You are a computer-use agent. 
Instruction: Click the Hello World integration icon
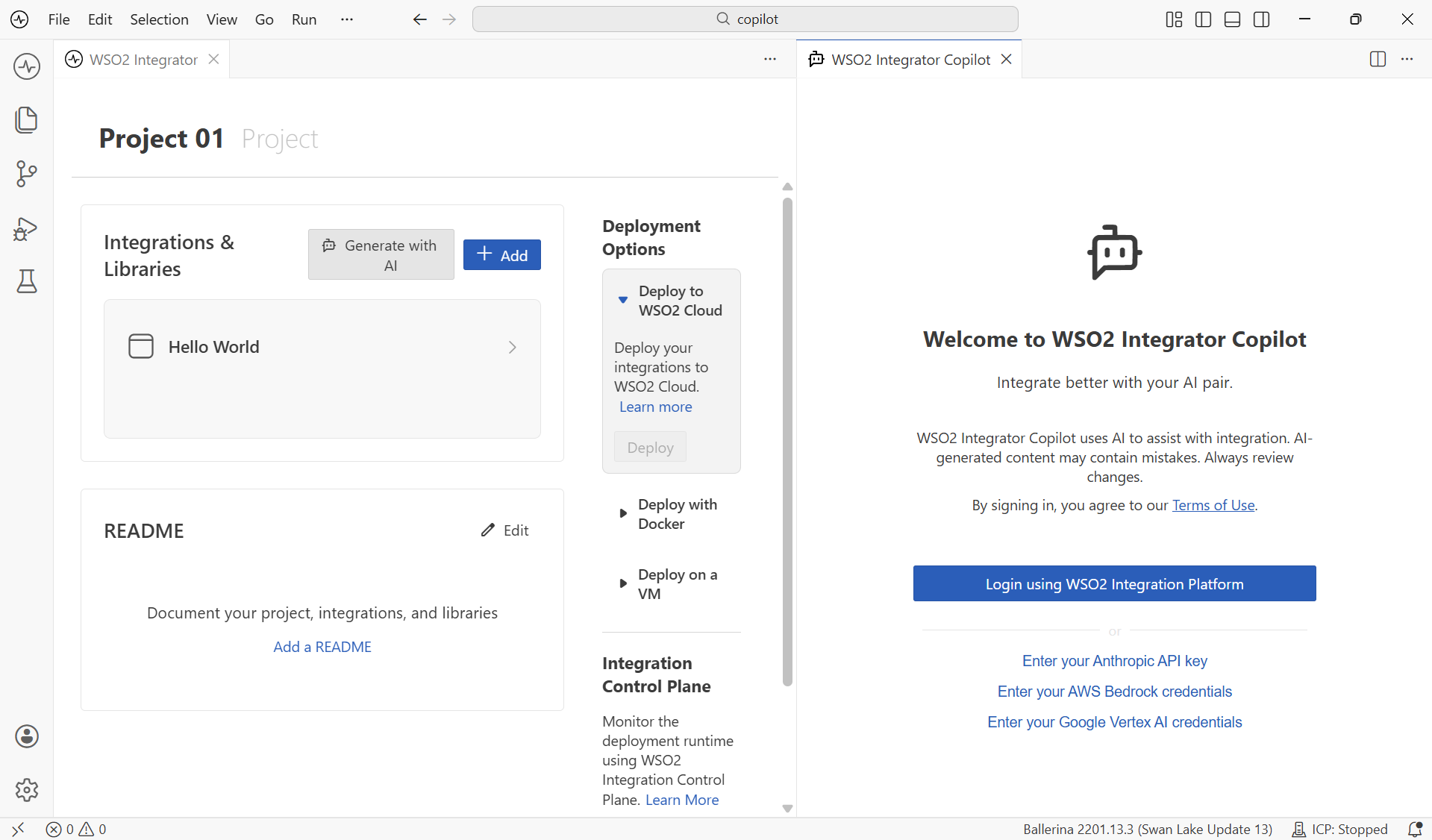point(141,346)
